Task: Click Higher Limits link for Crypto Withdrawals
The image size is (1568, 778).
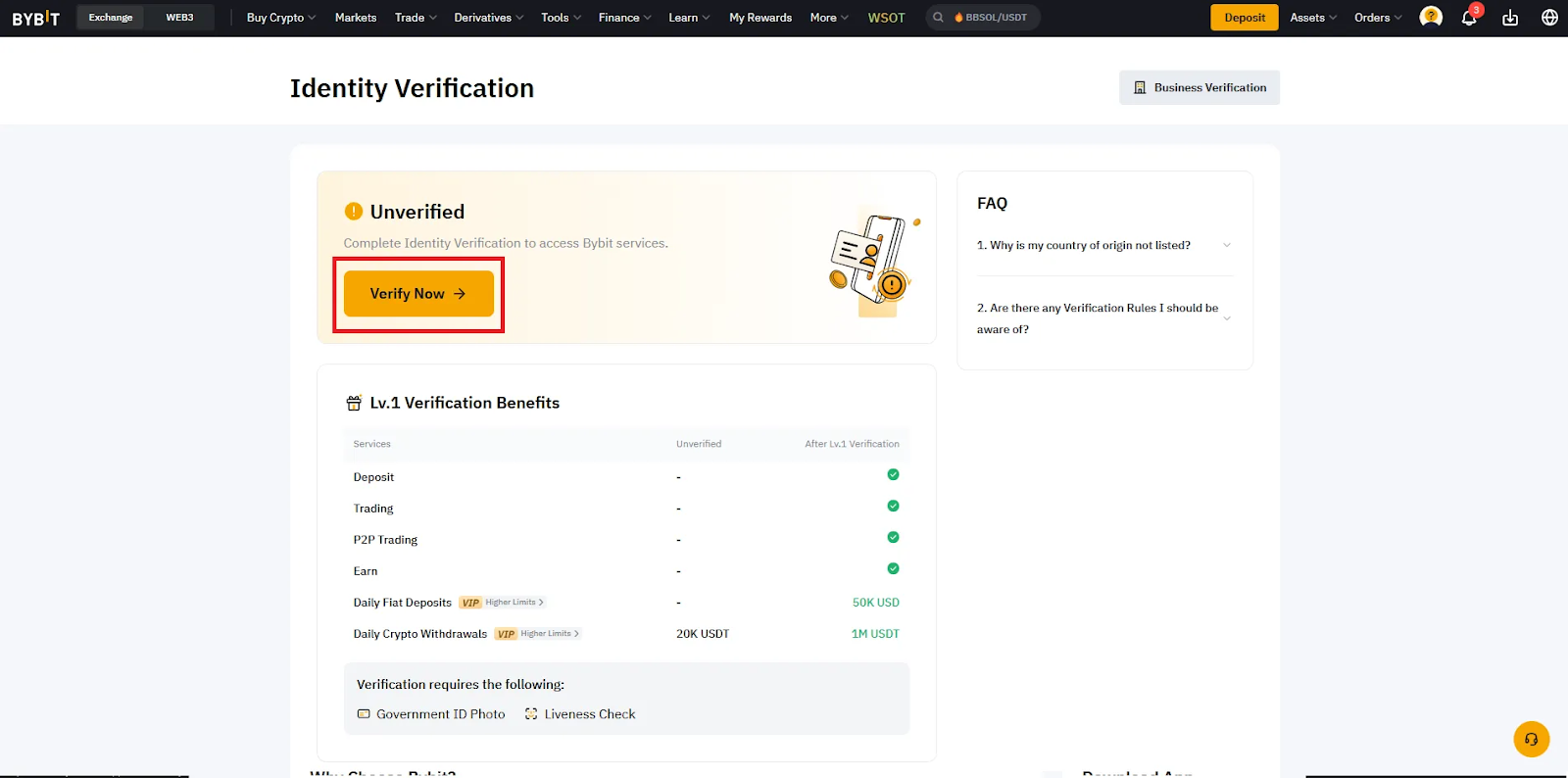Action: click(x=550, y=634)
